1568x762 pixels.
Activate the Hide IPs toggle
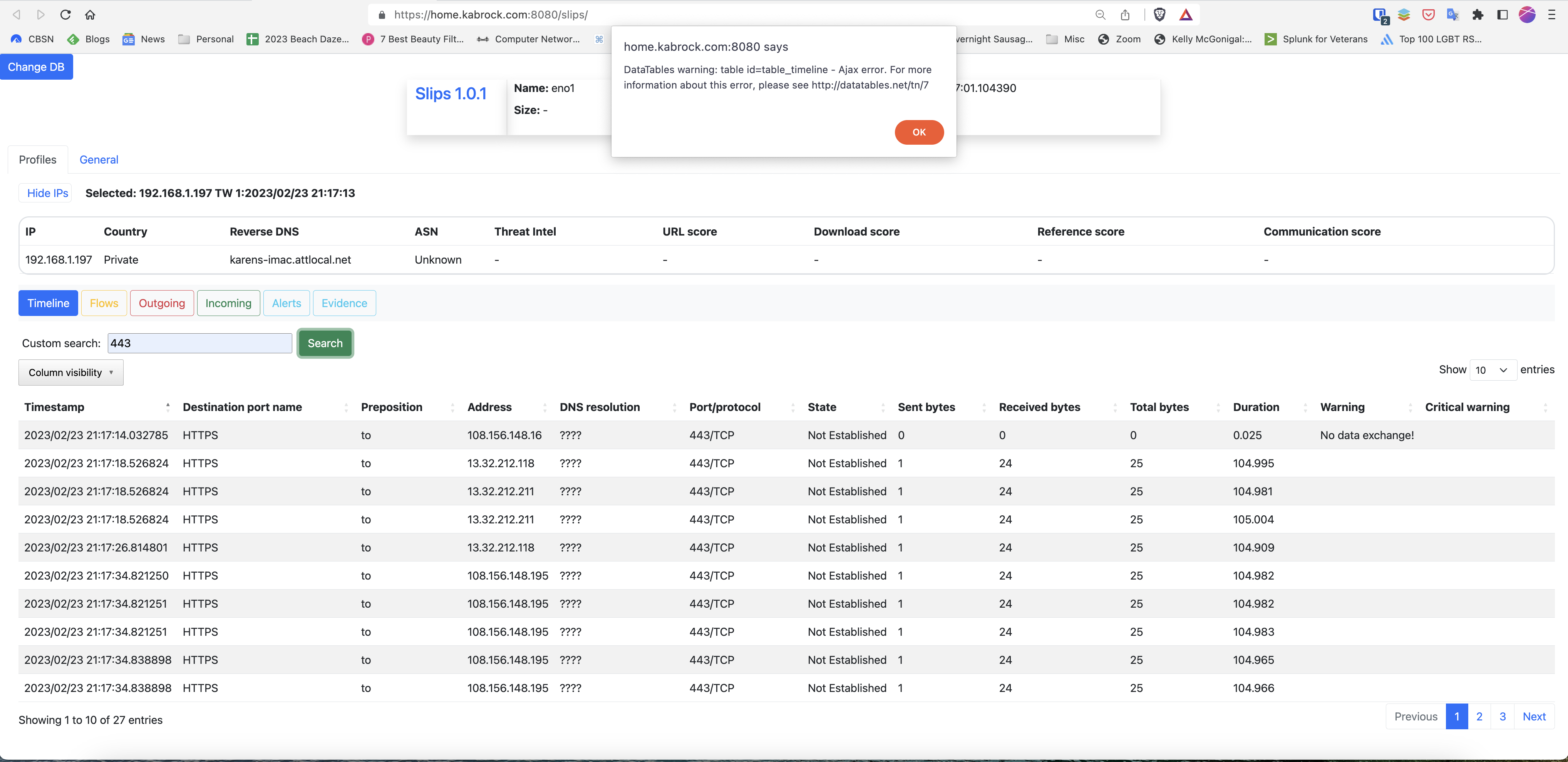click(x=46, y=193)
